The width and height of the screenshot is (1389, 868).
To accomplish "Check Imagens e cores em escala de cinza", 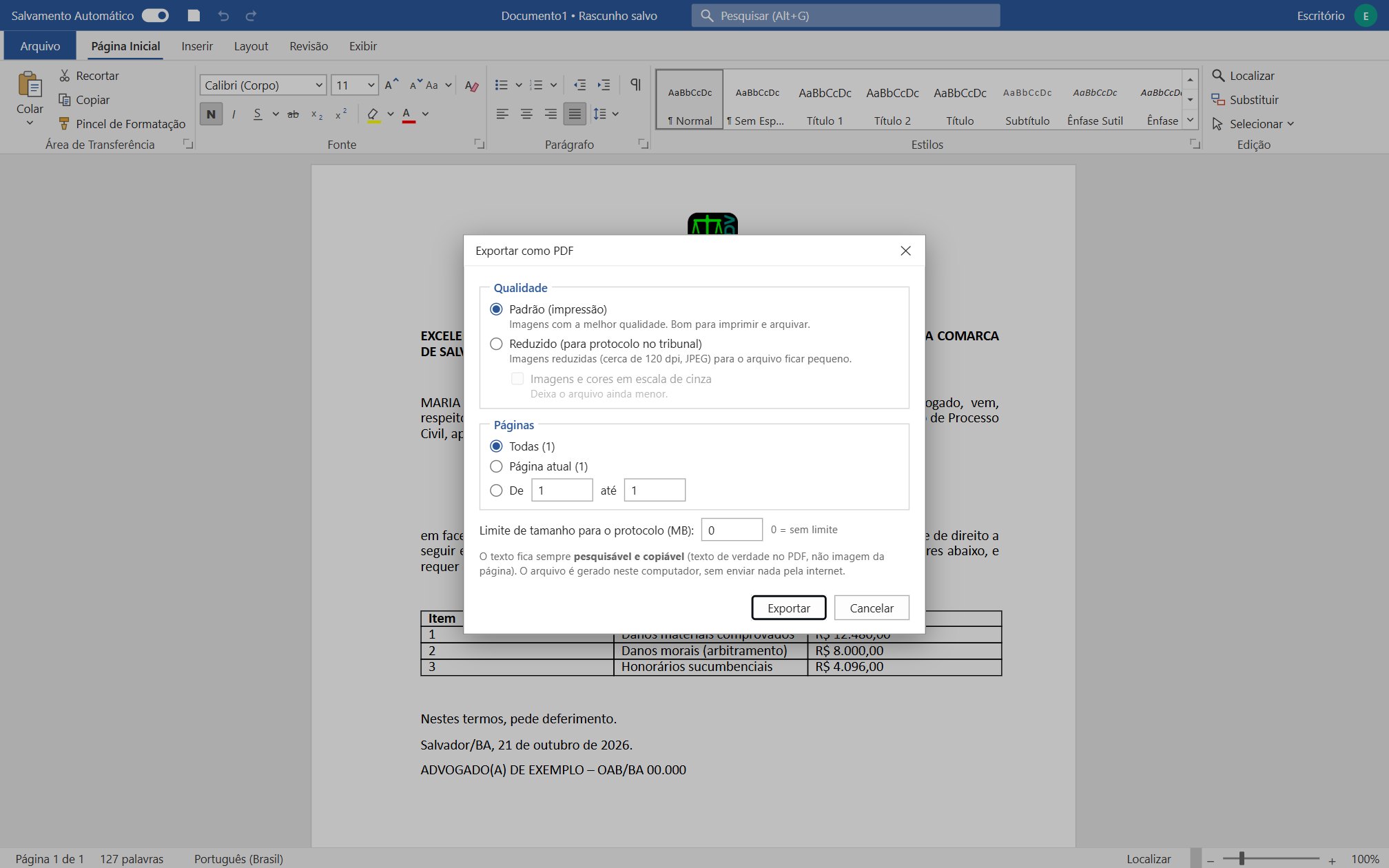I will (x=517, y=379).
